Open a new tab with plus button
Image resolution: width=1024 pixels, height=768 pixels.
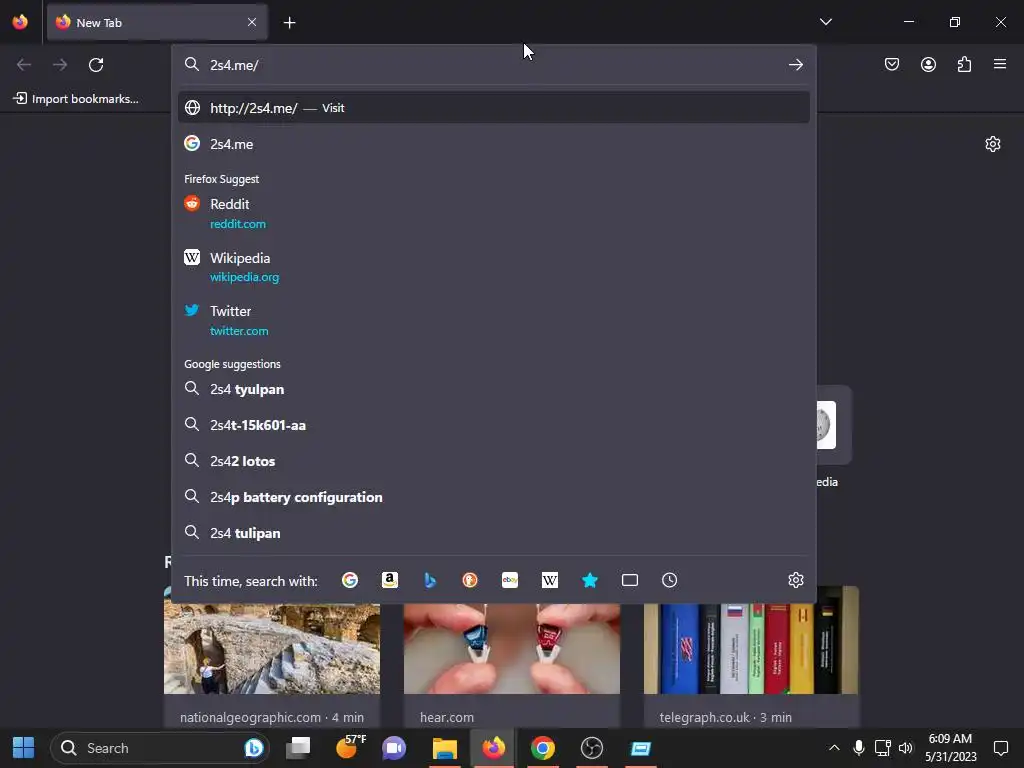pos(289,23)
